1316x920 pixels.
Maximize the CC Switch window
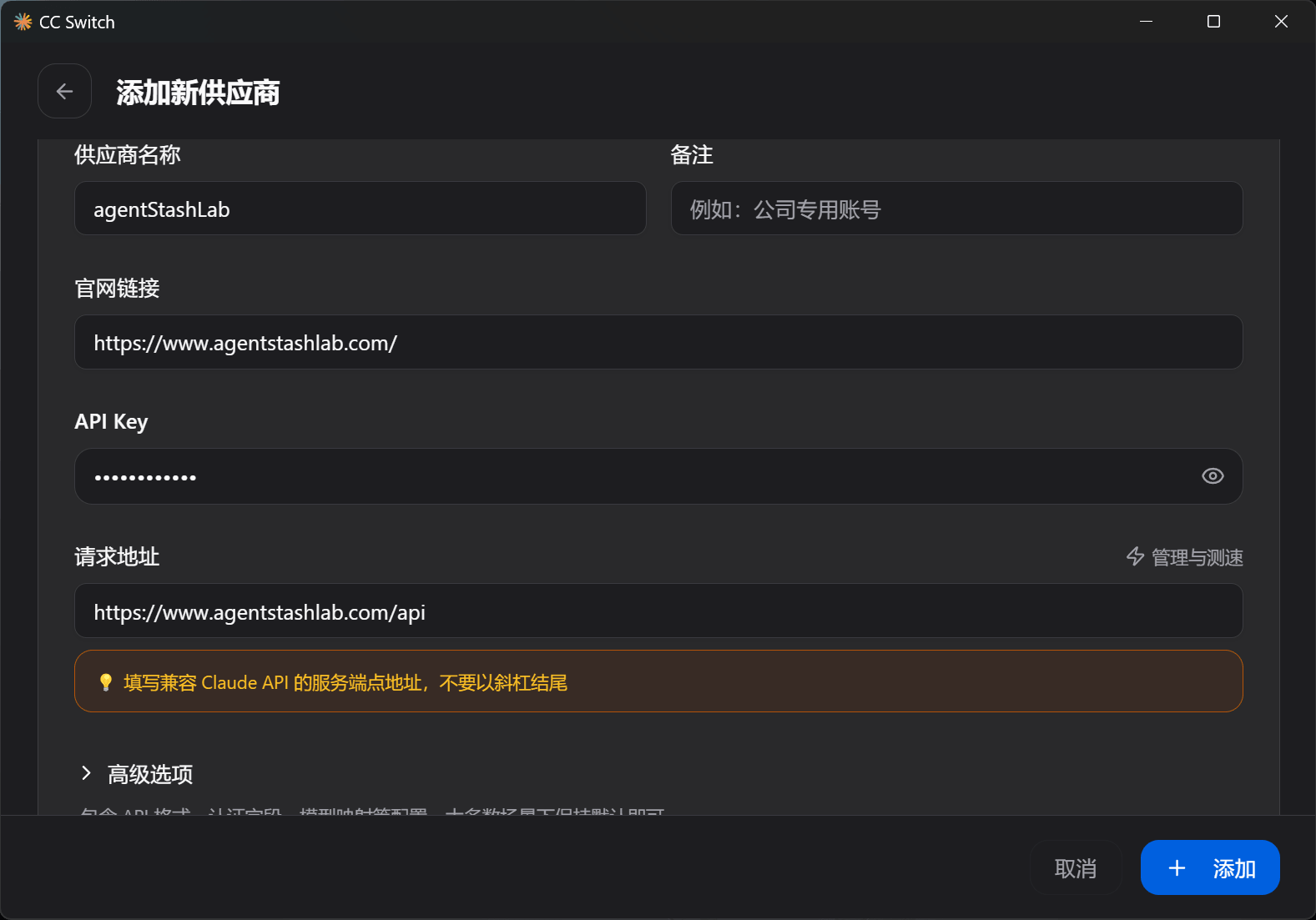coord(1213,22)
